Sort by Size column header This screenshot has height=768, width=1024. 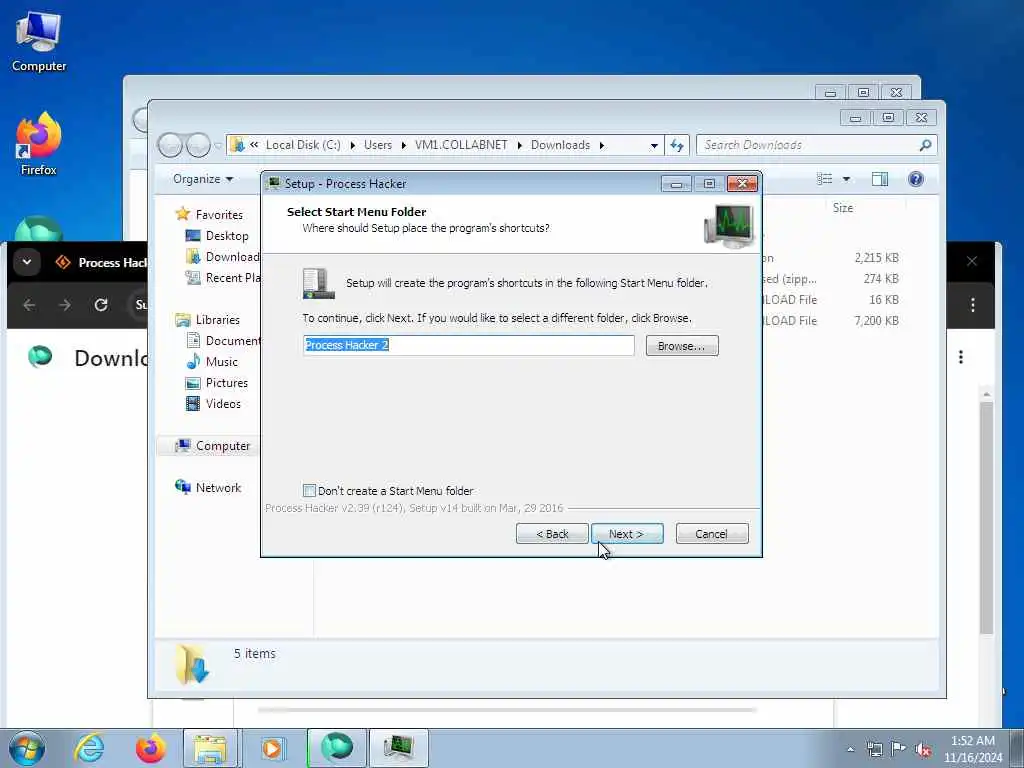[842, 208]
